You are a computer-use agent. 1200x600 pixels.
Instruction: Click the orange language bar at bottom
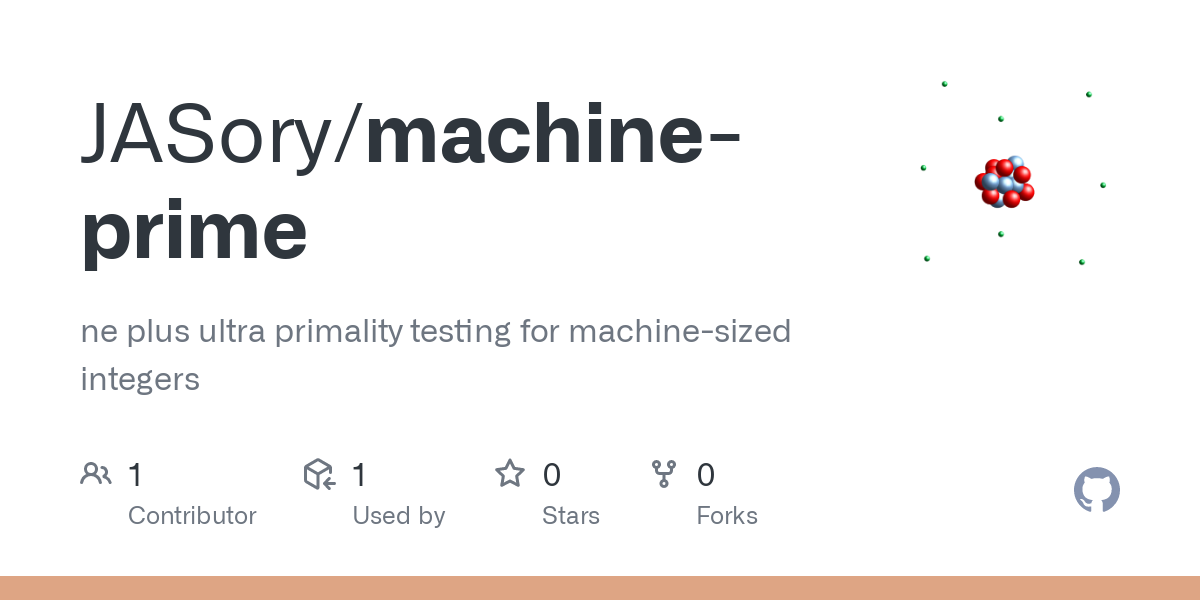pyautogui.click(x=600, y=588)
